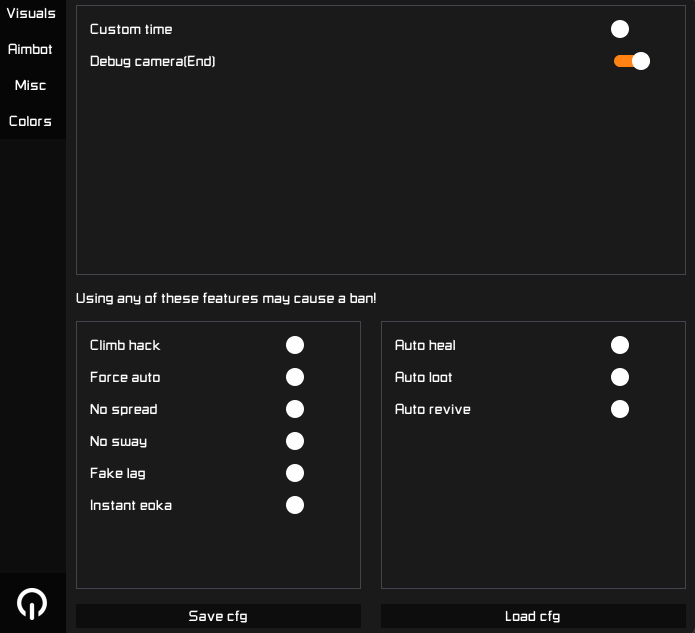Screen dimensions: 695x633
Task: Turn on the Climb hack switch
Action: [295, 345]
